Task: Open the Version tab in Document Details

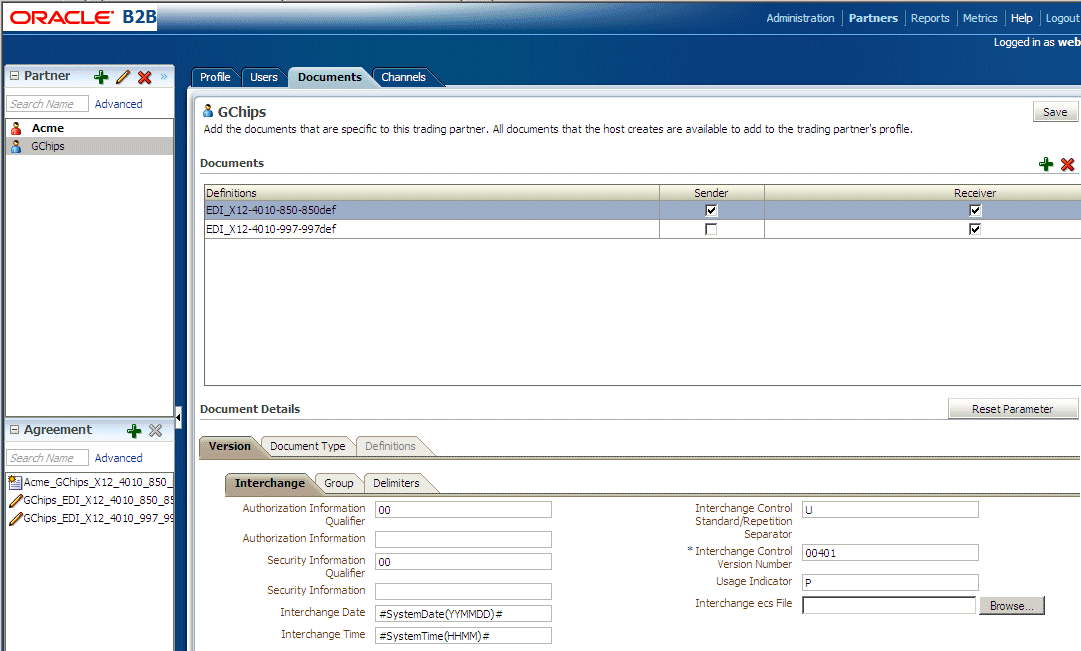Action: click(x=230, y=446)
